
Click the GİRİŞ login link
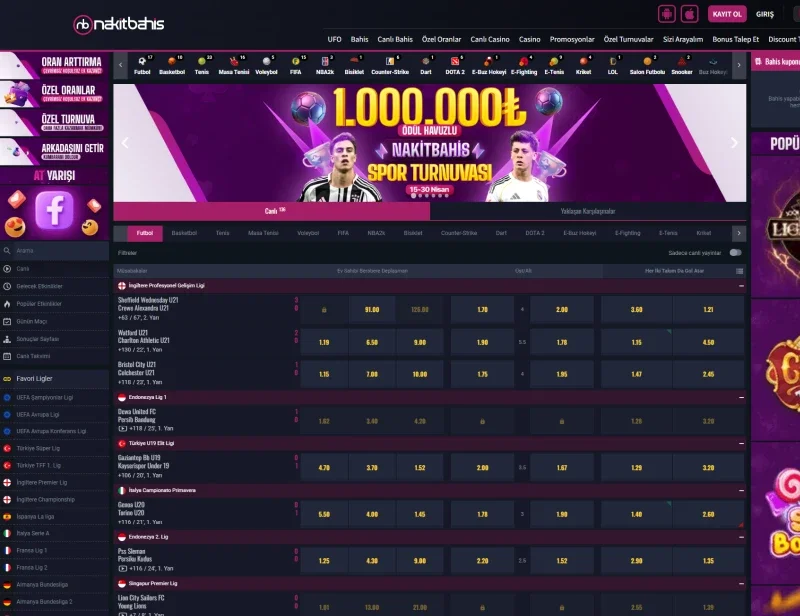tap(765, 14)
